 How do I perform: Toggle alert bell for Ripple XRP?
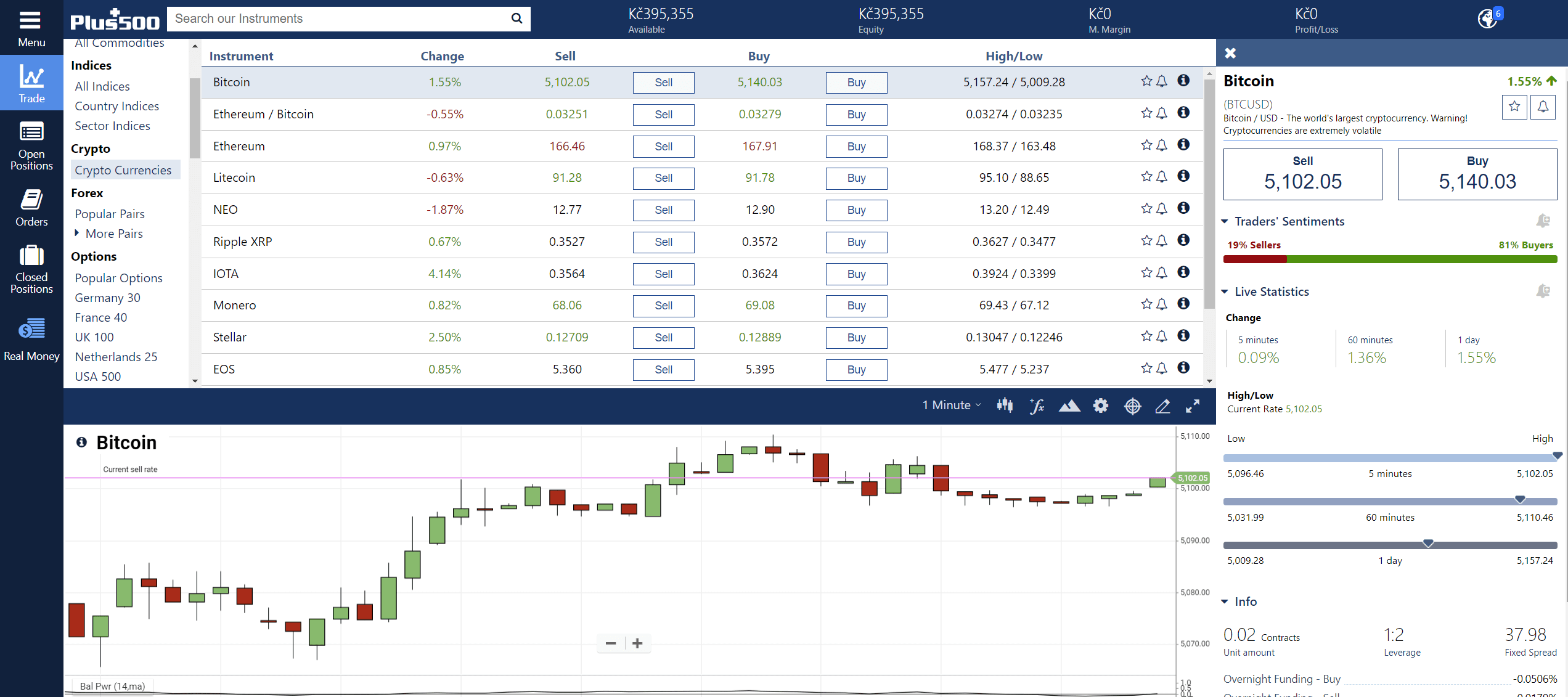(1162, 240)
